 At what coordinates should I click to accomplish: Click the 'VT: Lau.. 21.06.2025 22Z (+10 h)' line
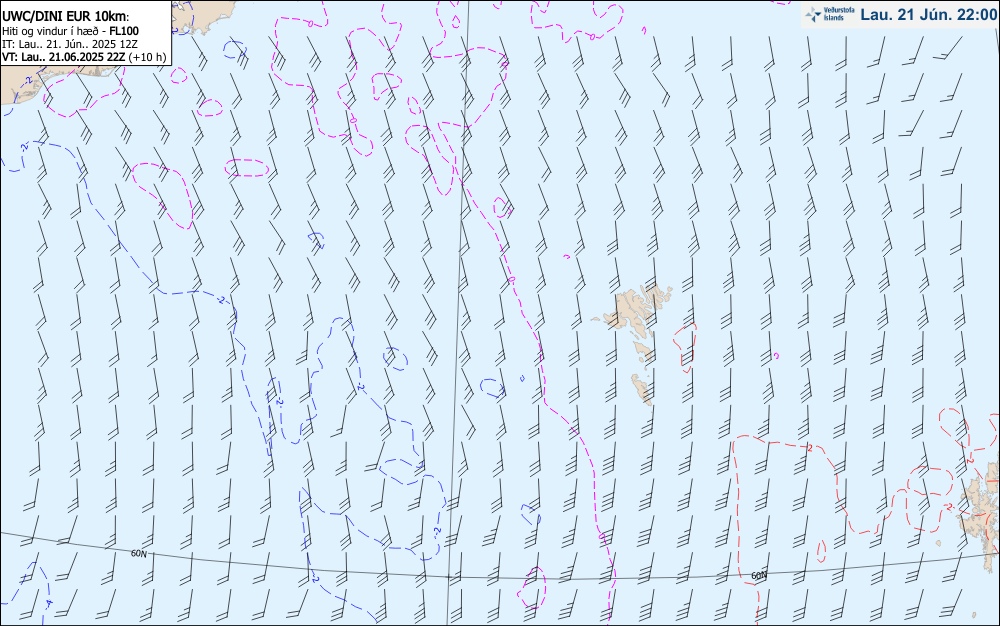(84, 57)
